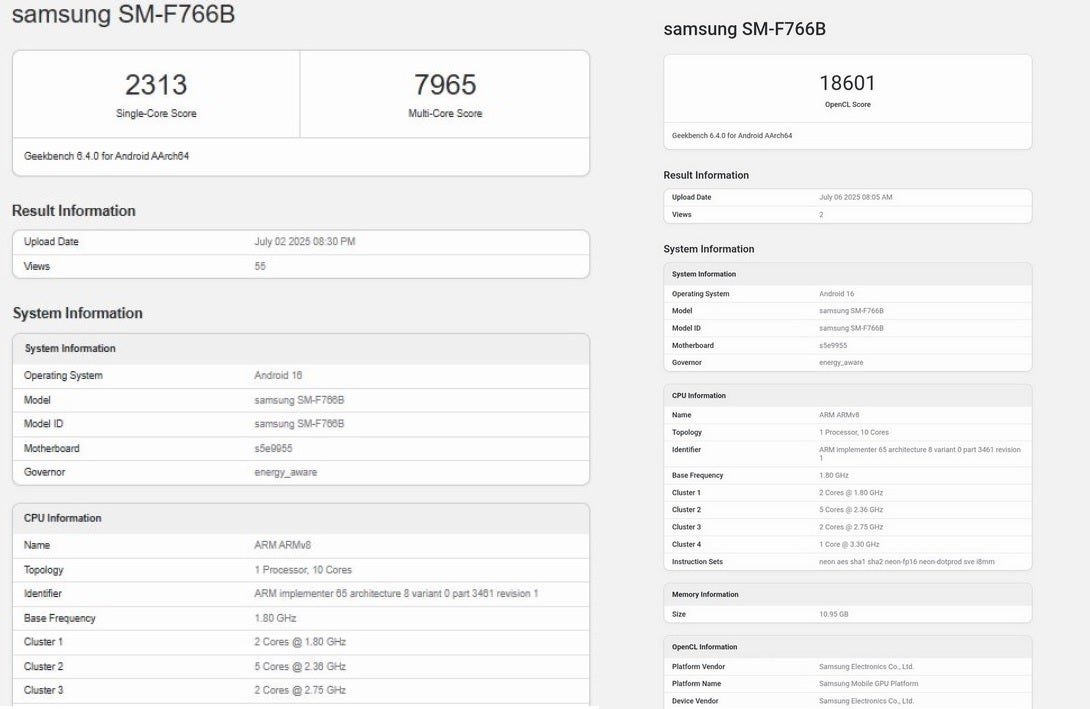Click 'Cluster 1' label in the single-core result
The image size is (1090, 709).
point(43,642)
